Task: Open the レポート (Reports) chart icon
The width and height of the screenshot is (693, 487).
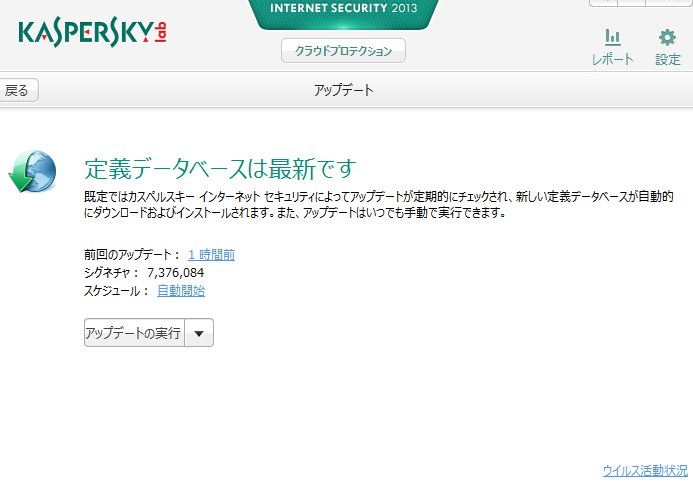Action: tap(613, 38)
